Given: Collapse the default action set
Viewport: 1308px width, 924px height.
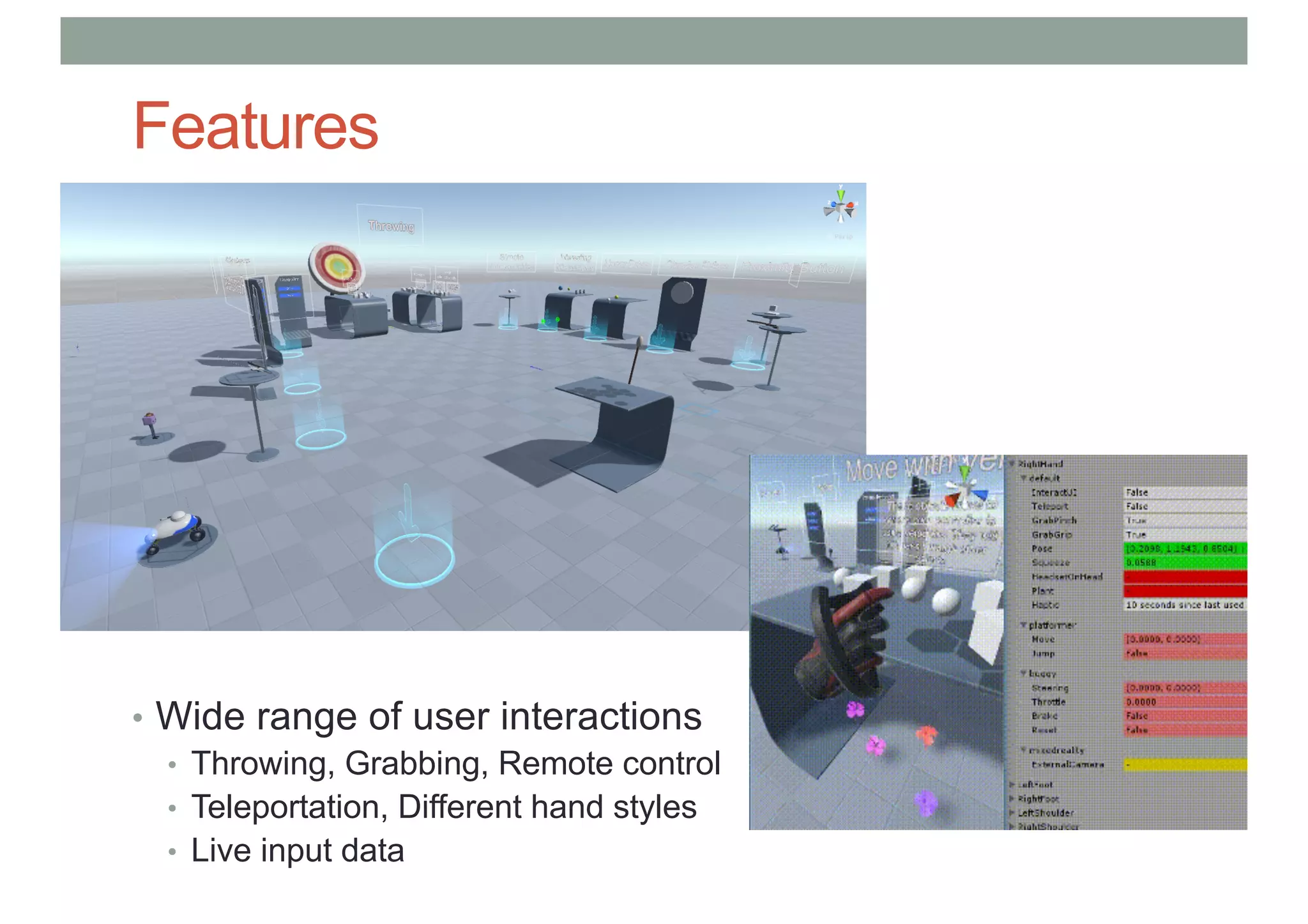Looking at the screenshot, I should 1023,478.
